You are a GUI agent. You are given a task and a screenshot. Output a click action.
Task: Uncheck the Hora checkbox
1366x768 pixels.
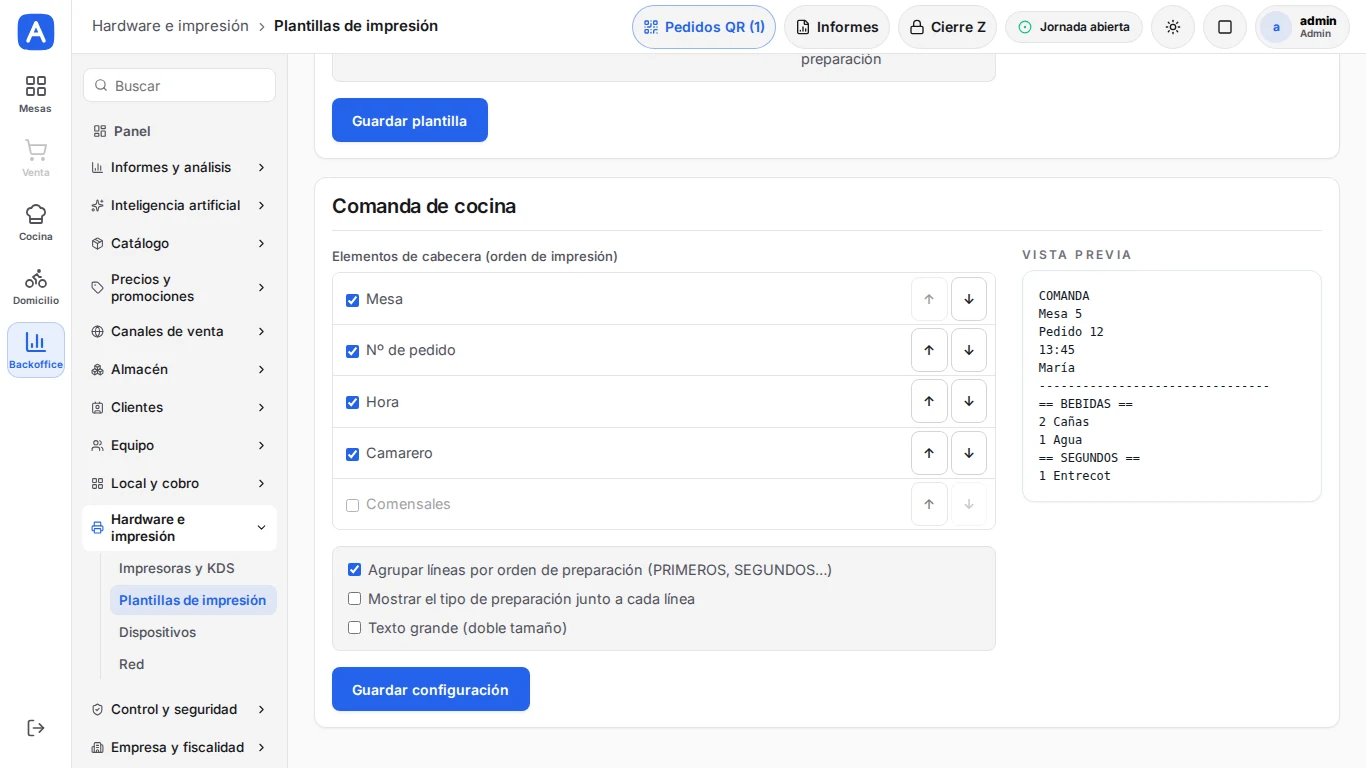pos(352,402)
